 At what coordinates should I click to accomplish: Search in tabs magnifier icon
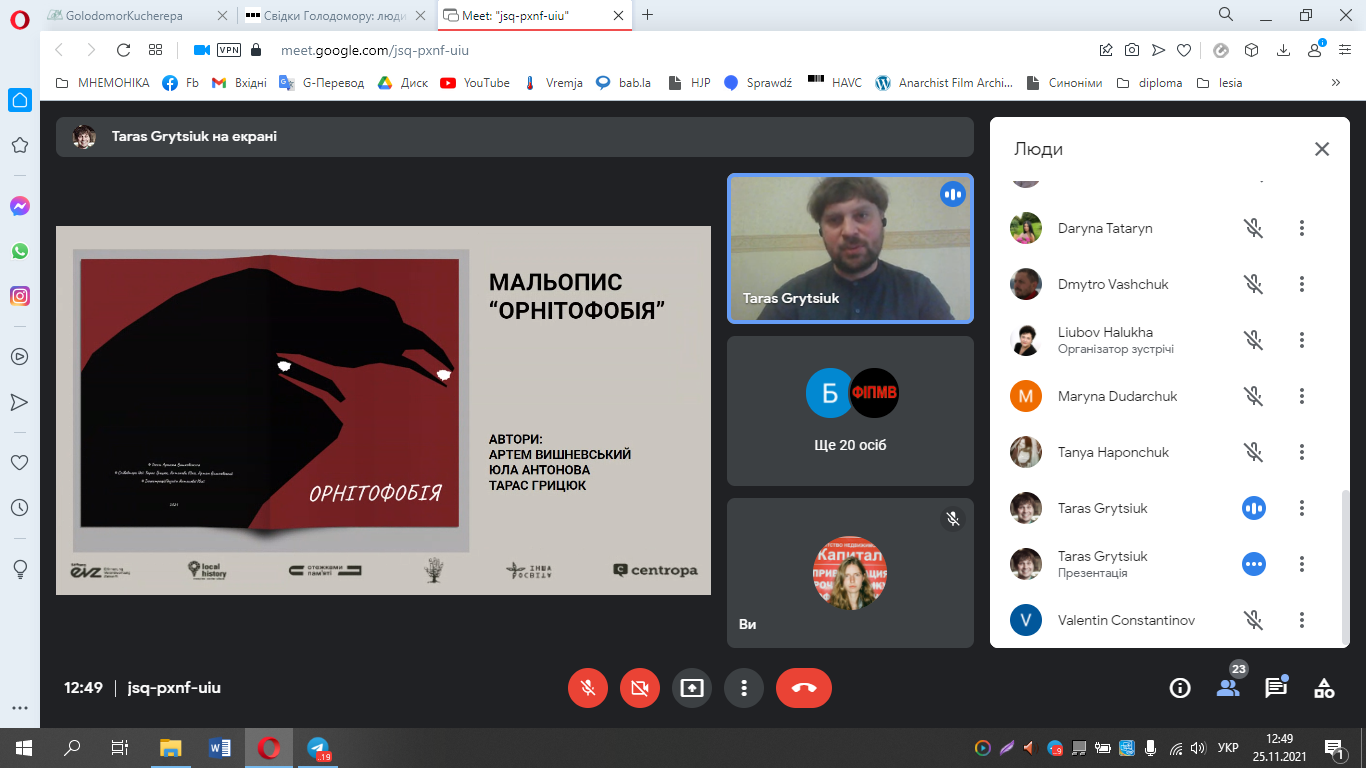click(1225, 15)
